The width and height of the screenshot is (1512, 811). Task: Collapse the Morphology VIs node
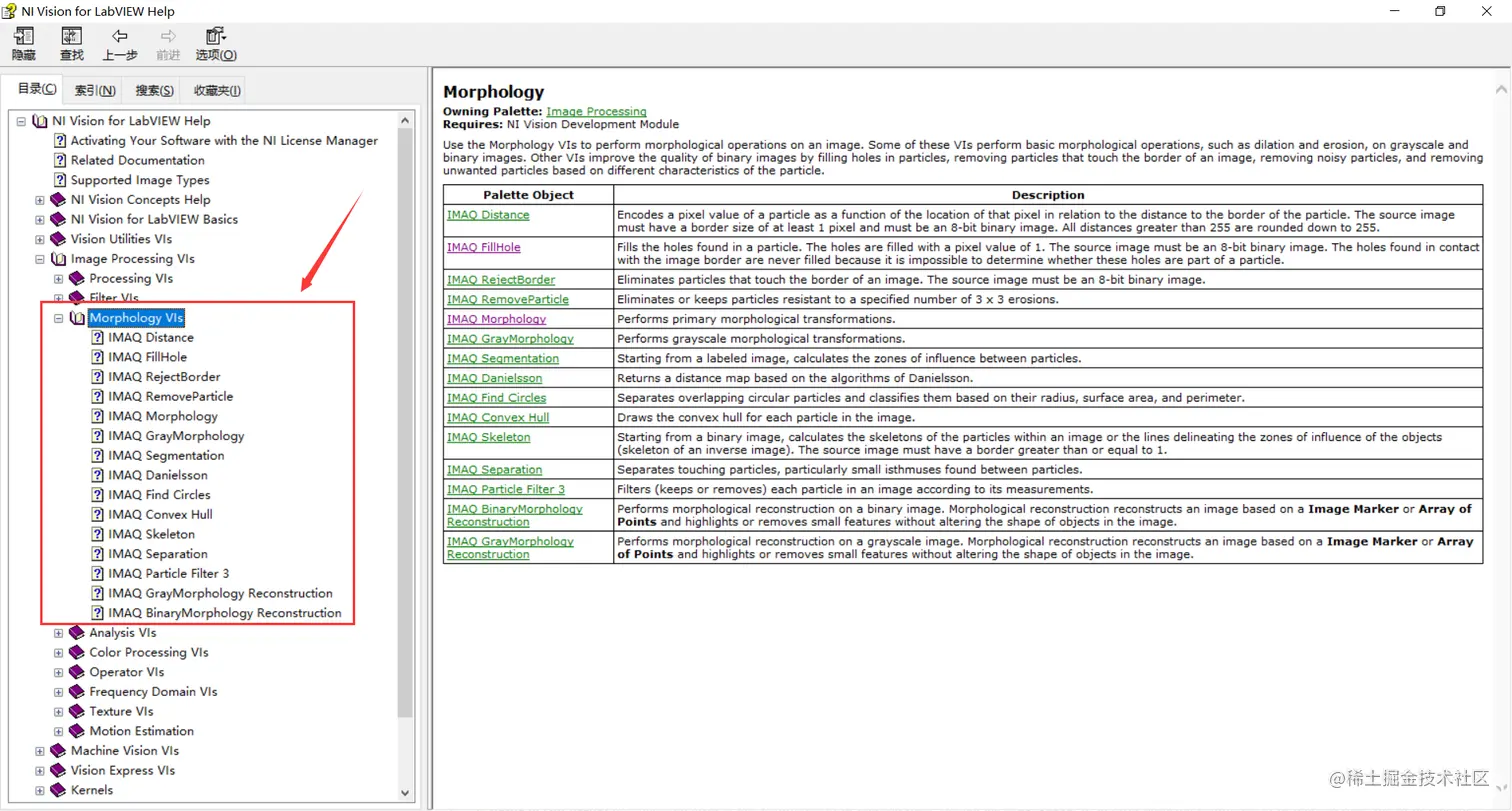pyautogui.click(x=58, y=318)
